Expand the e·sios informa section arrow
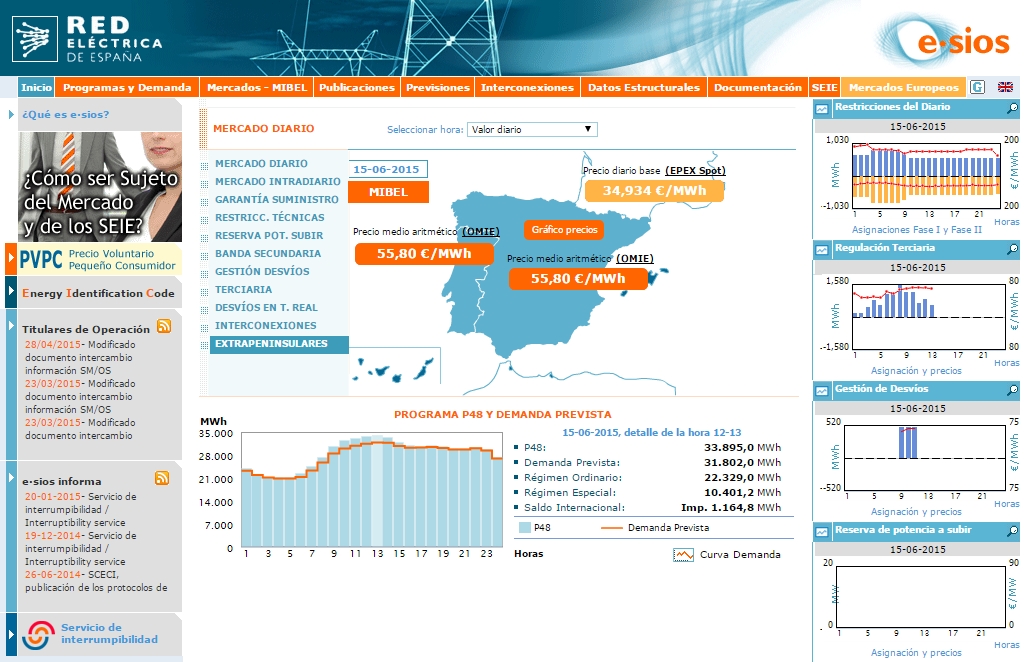1026x662 pixels. 11,478
